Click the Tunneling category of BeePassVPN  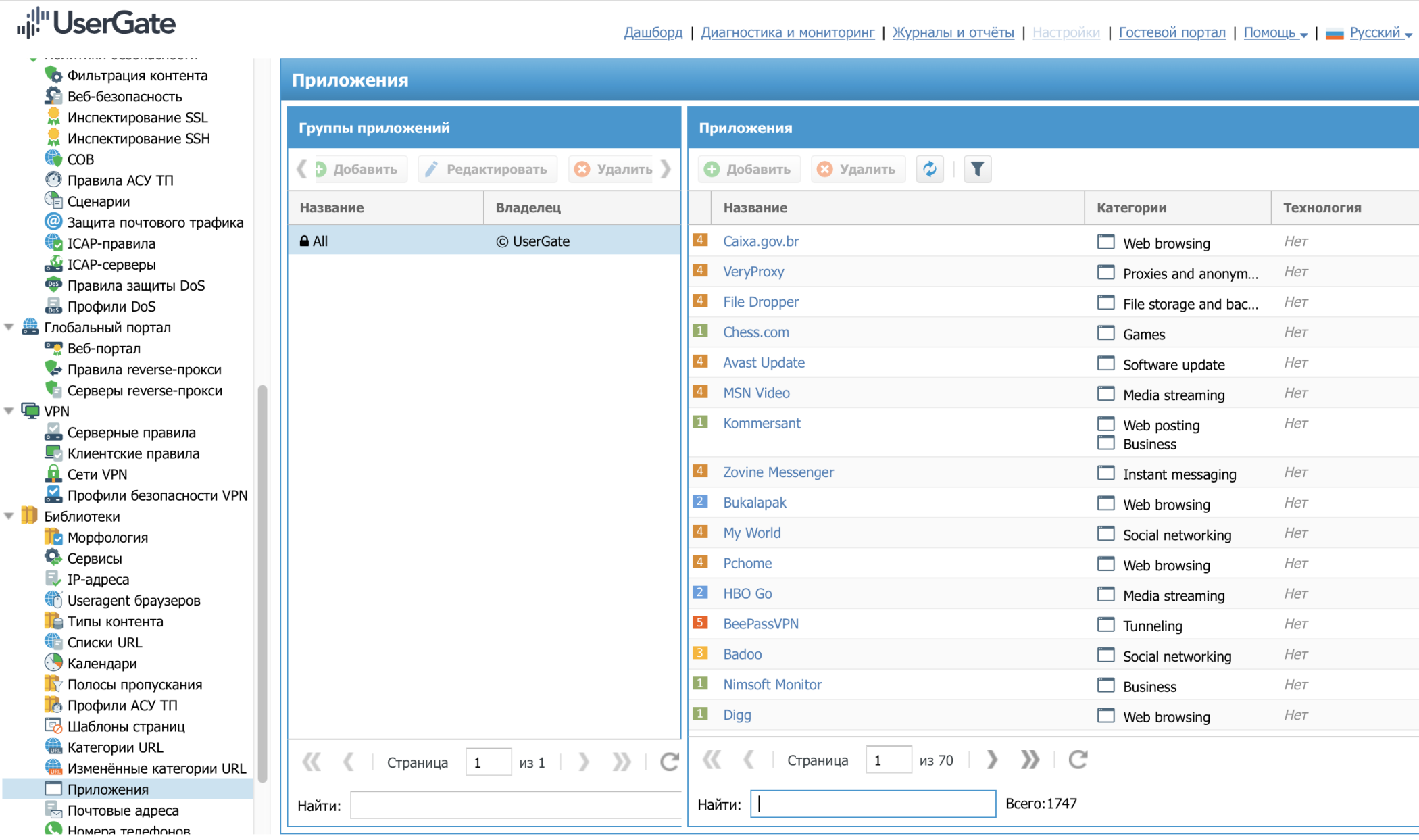(x=1152, y=626)
